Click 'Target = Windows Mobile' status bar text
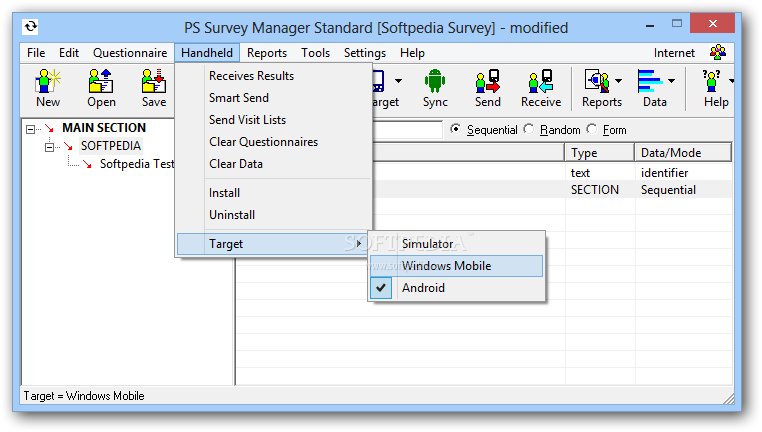 (x=84, y=396)
